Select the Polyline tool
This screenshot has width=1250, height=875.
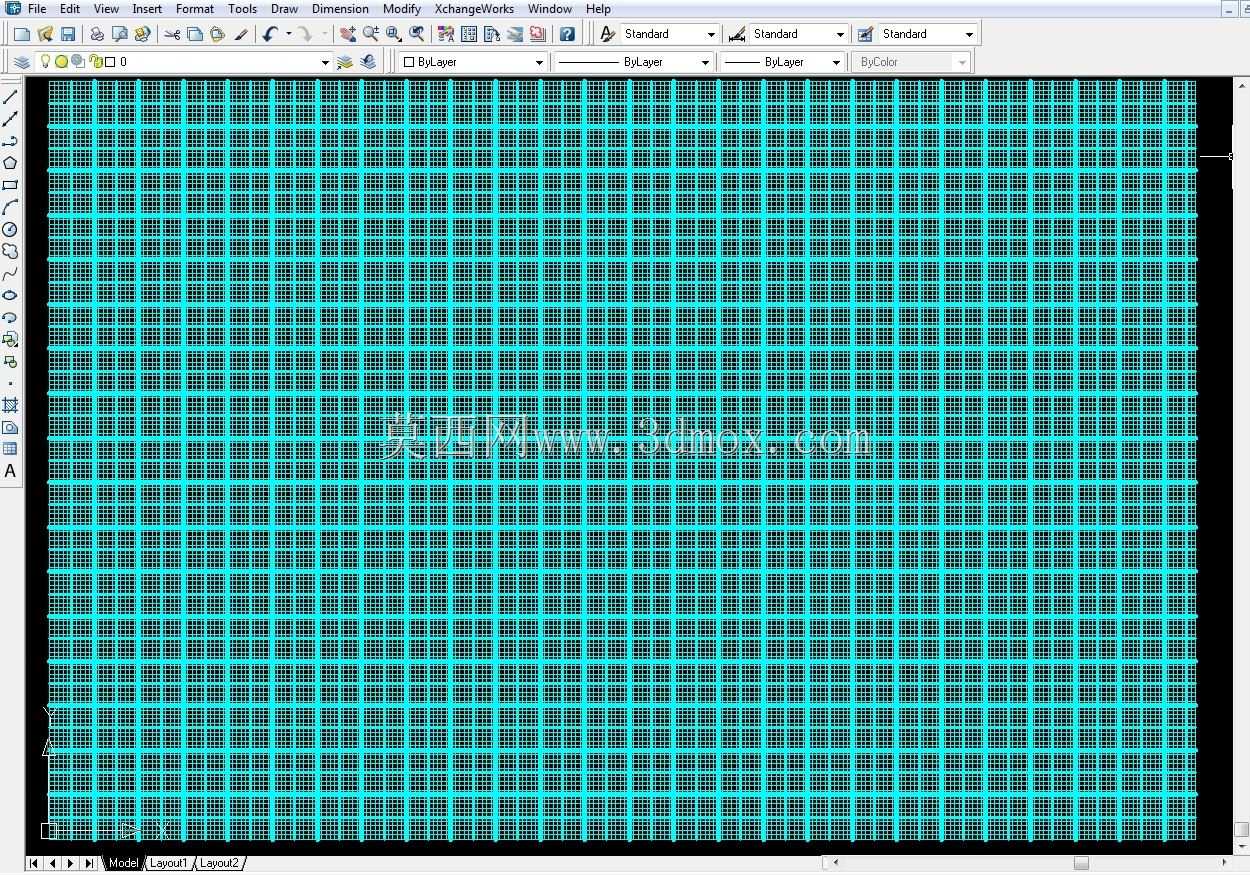coord(10,141)
